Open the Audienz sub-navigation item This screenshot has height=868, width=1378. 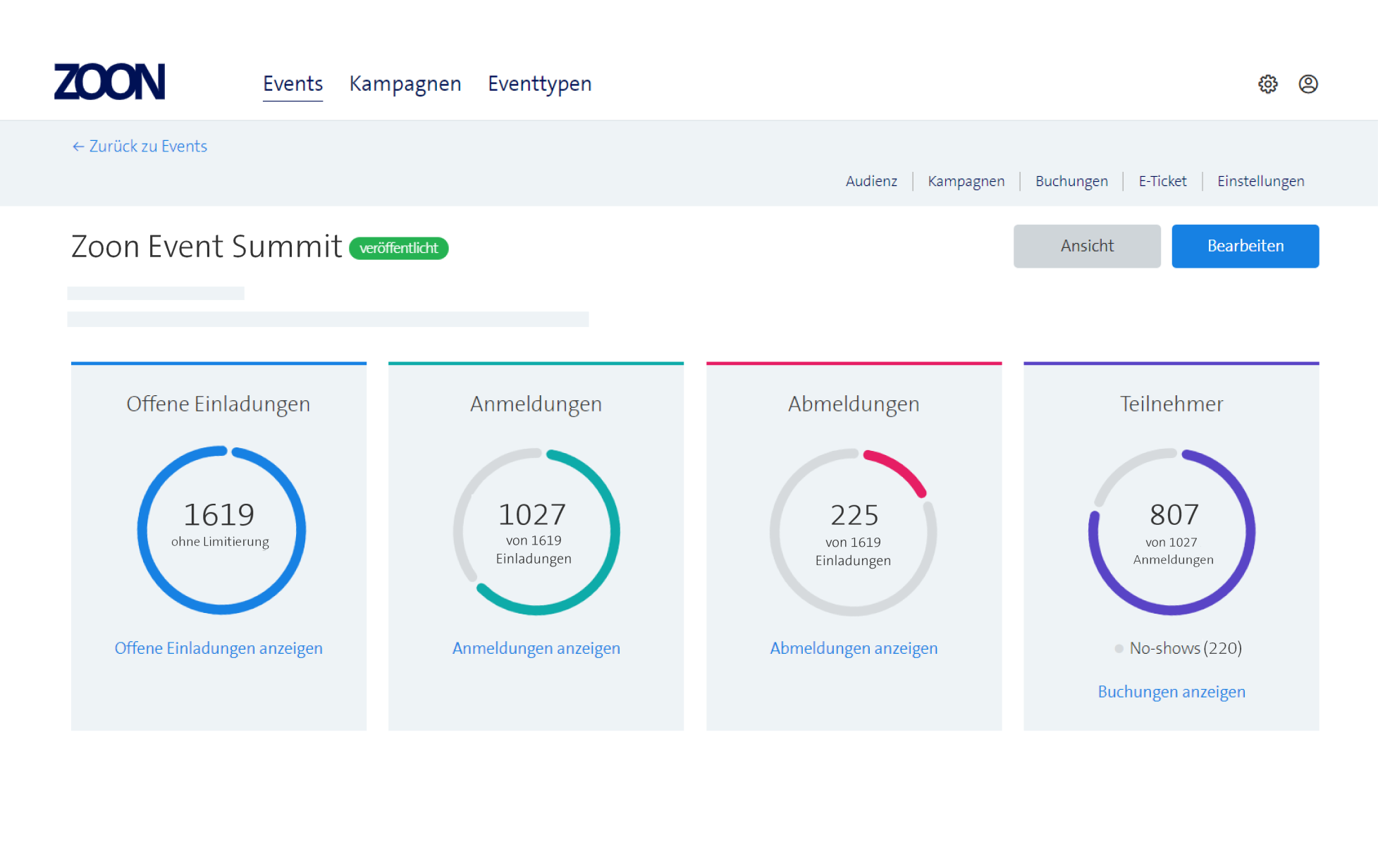coord(871,181)
